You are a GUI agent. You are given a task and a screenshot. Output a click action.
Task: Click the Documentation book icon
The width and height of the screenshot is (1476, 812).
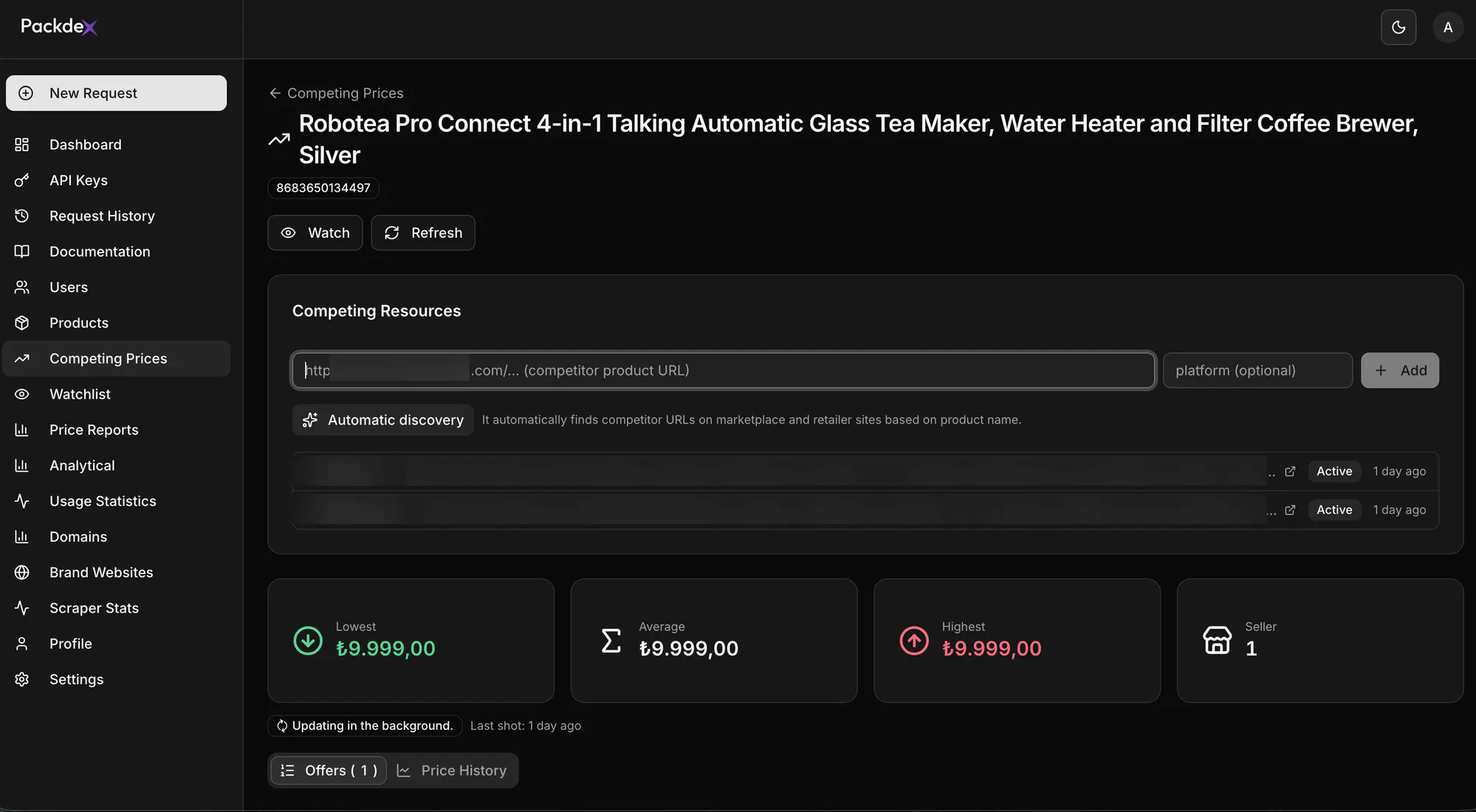(x=22, y=252)
